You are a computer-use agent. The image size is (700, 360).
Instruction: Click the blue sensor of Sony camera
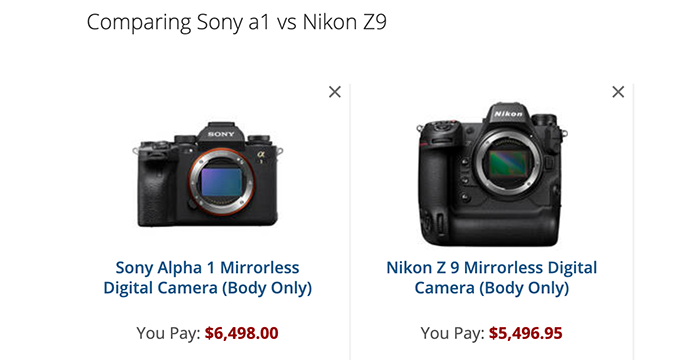(x=221, y=182)
